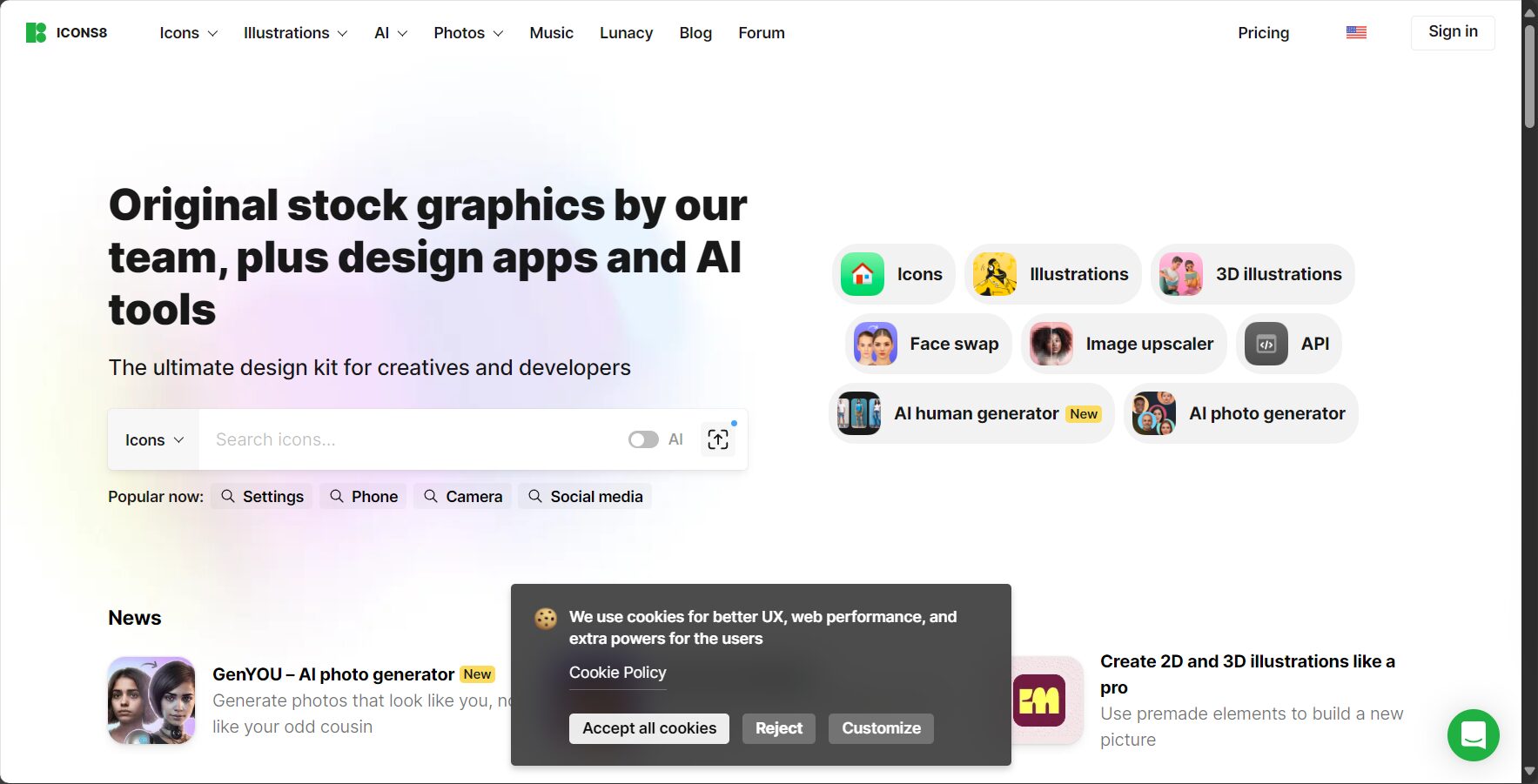
Task: Reject cookies
Action: click(x=779, y=728)
